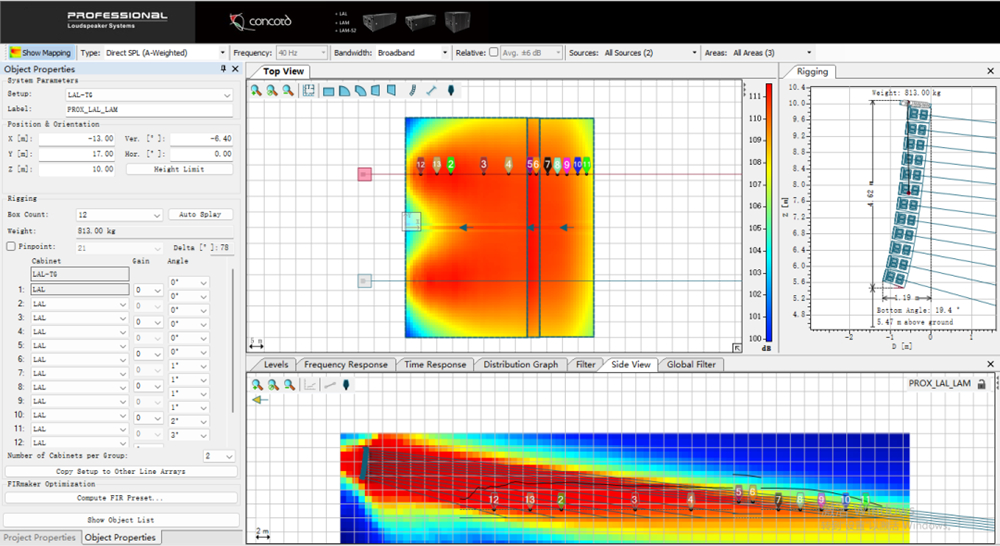
Task: Open the Time Response tab
Action: (x=435, y=364)
